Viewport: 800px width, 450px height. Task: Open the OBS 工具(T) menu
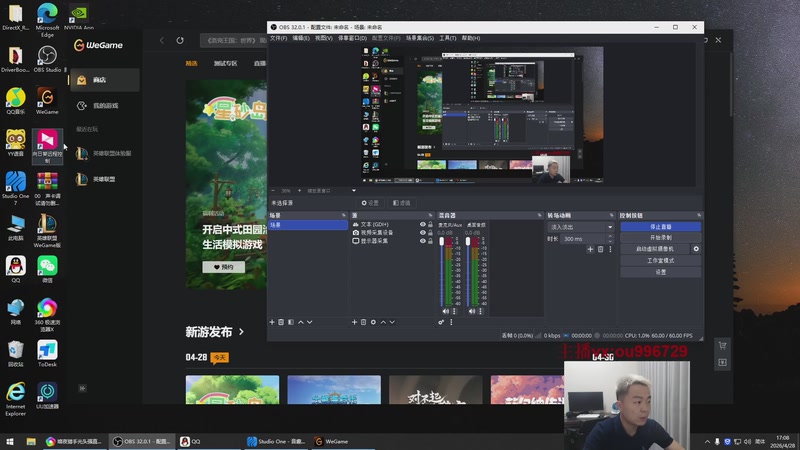(x=448, y=38)
